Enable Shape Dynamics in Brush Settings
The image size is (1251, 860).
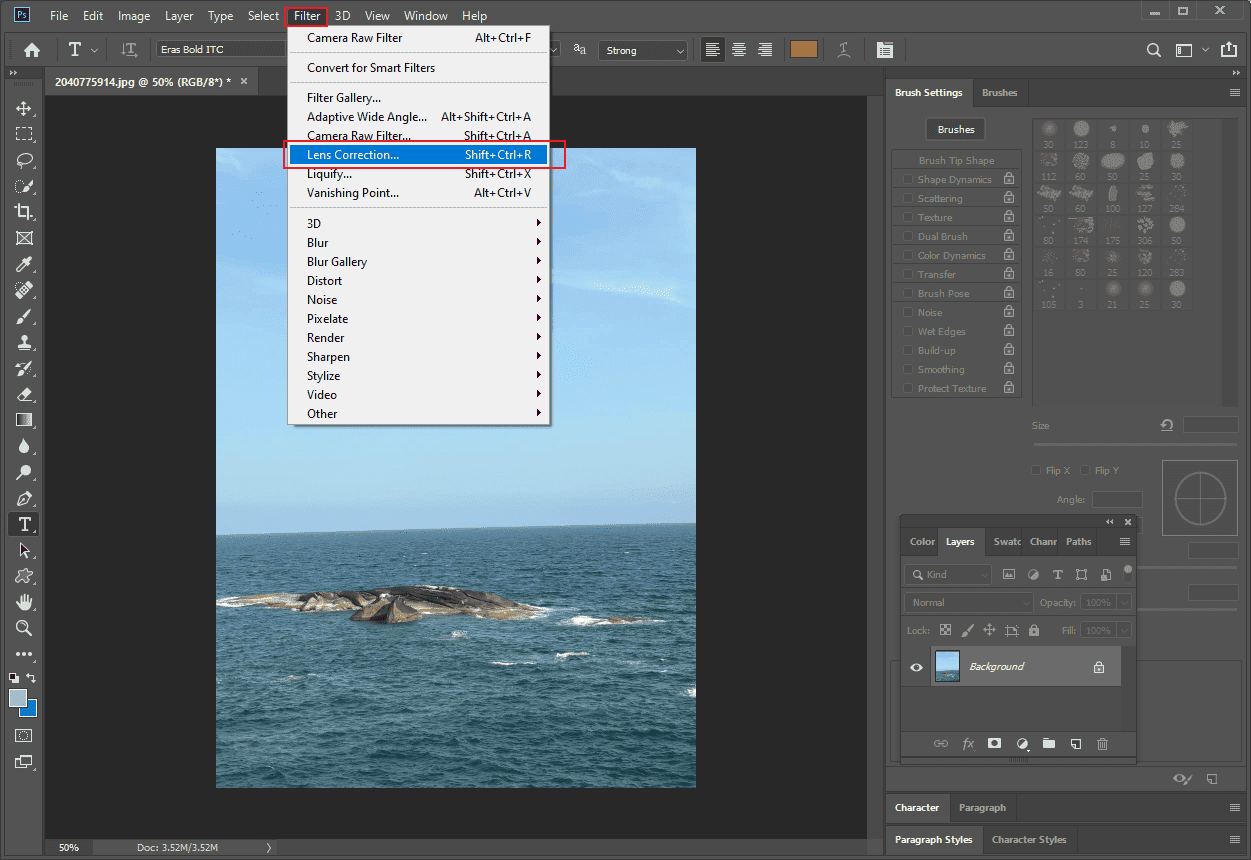906,178
